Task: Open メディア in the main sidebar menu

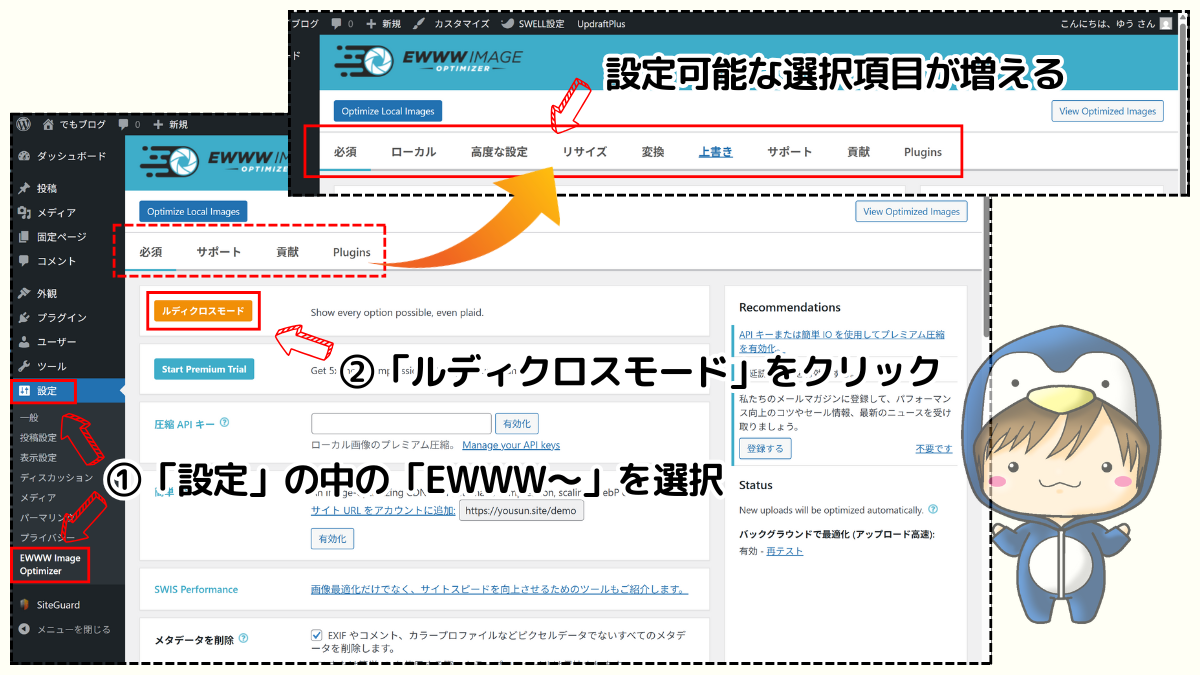Action: (x=47, y=213)
